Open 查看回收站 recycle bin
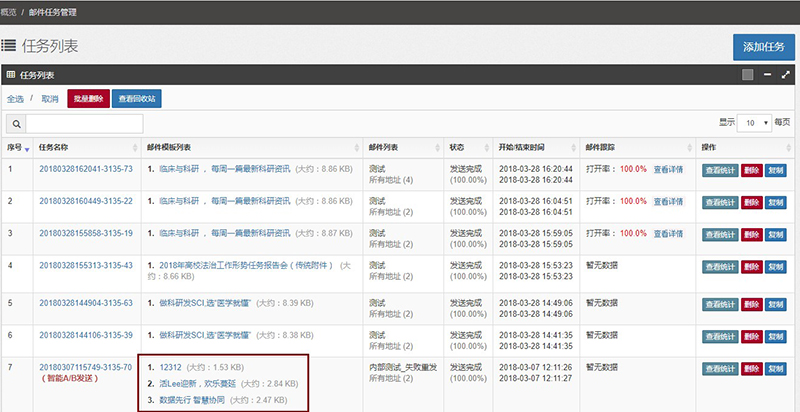The image size is (800, 412). (138, 99)
